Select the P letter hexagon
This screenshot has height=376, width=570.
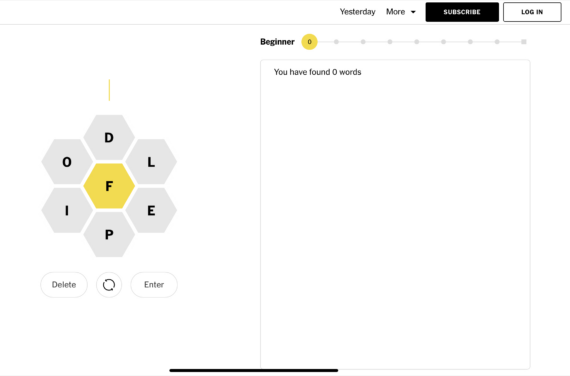tap(109, 235)
